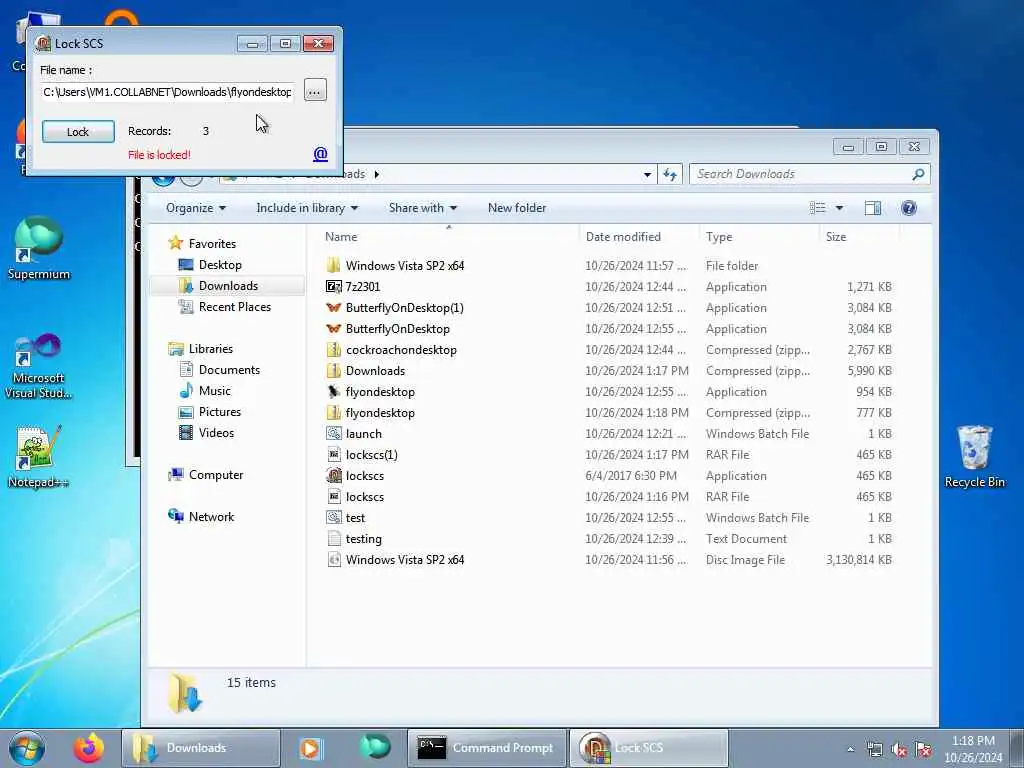Open the Organize menu
This screenshot has height=768, width=1024.
pyautogui.click(x=195, y=208)
